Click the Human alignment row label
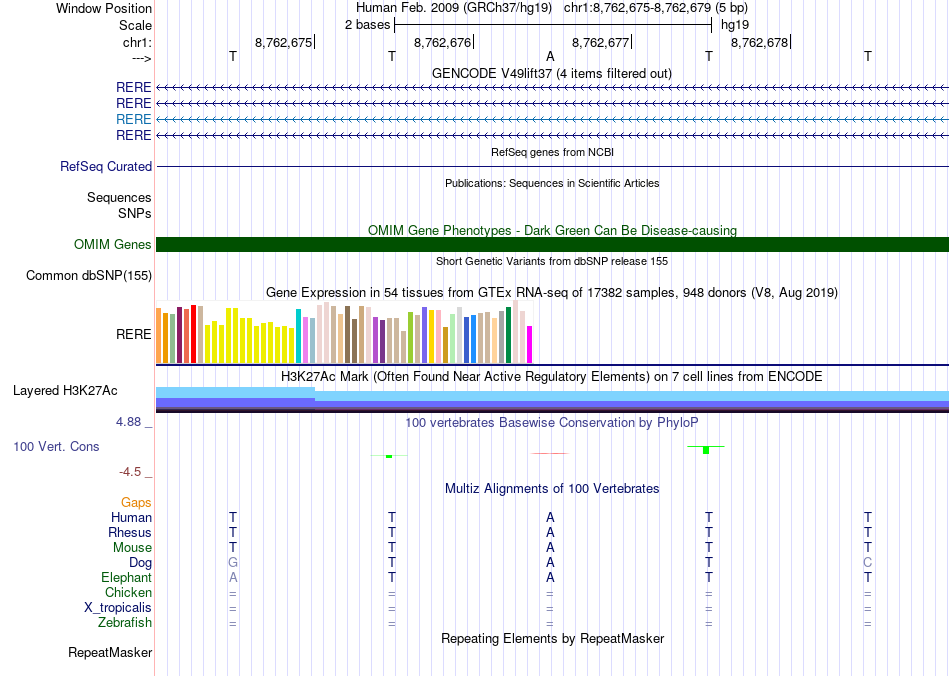Viewport: 950px width, 676px height. point(131,517)
